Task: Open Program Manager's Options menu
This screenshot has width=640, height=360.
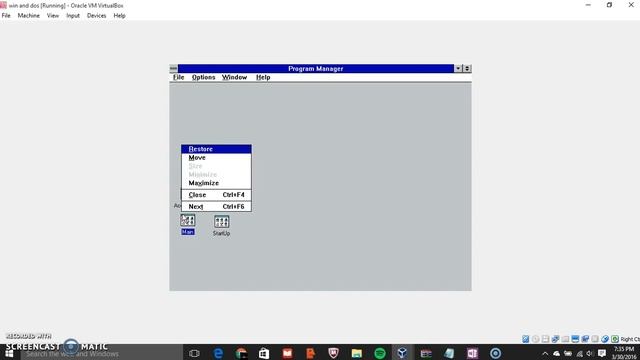Action: 203,77
